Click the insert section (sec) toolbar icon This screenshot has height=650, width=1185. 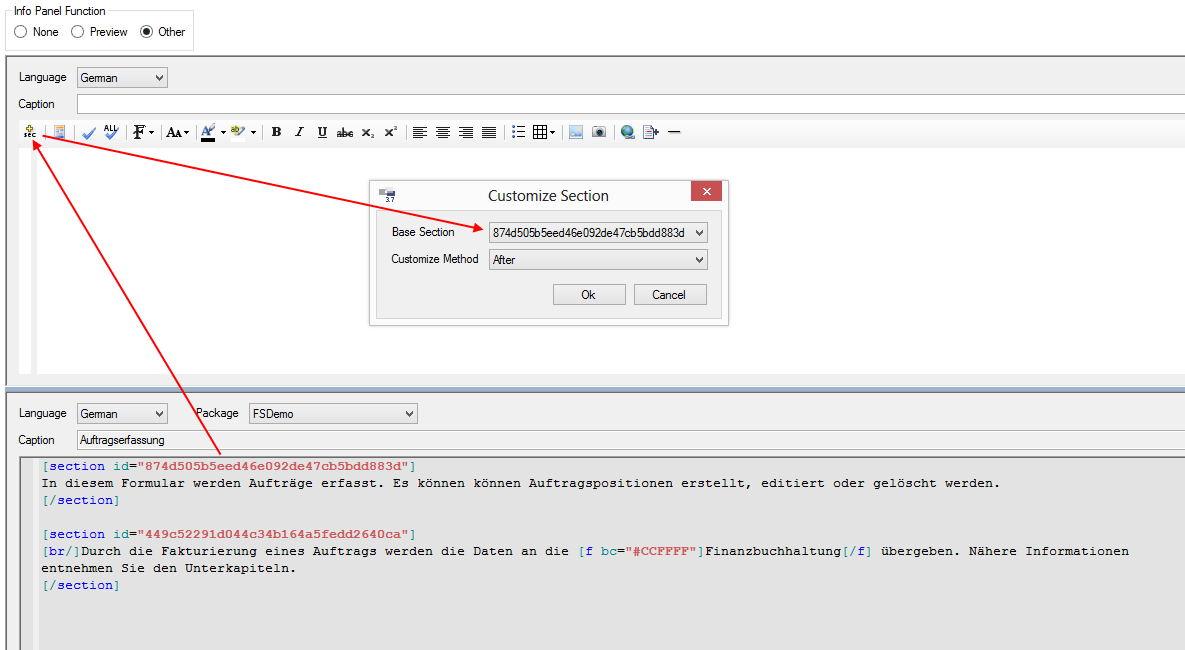[x=29, y=132]
